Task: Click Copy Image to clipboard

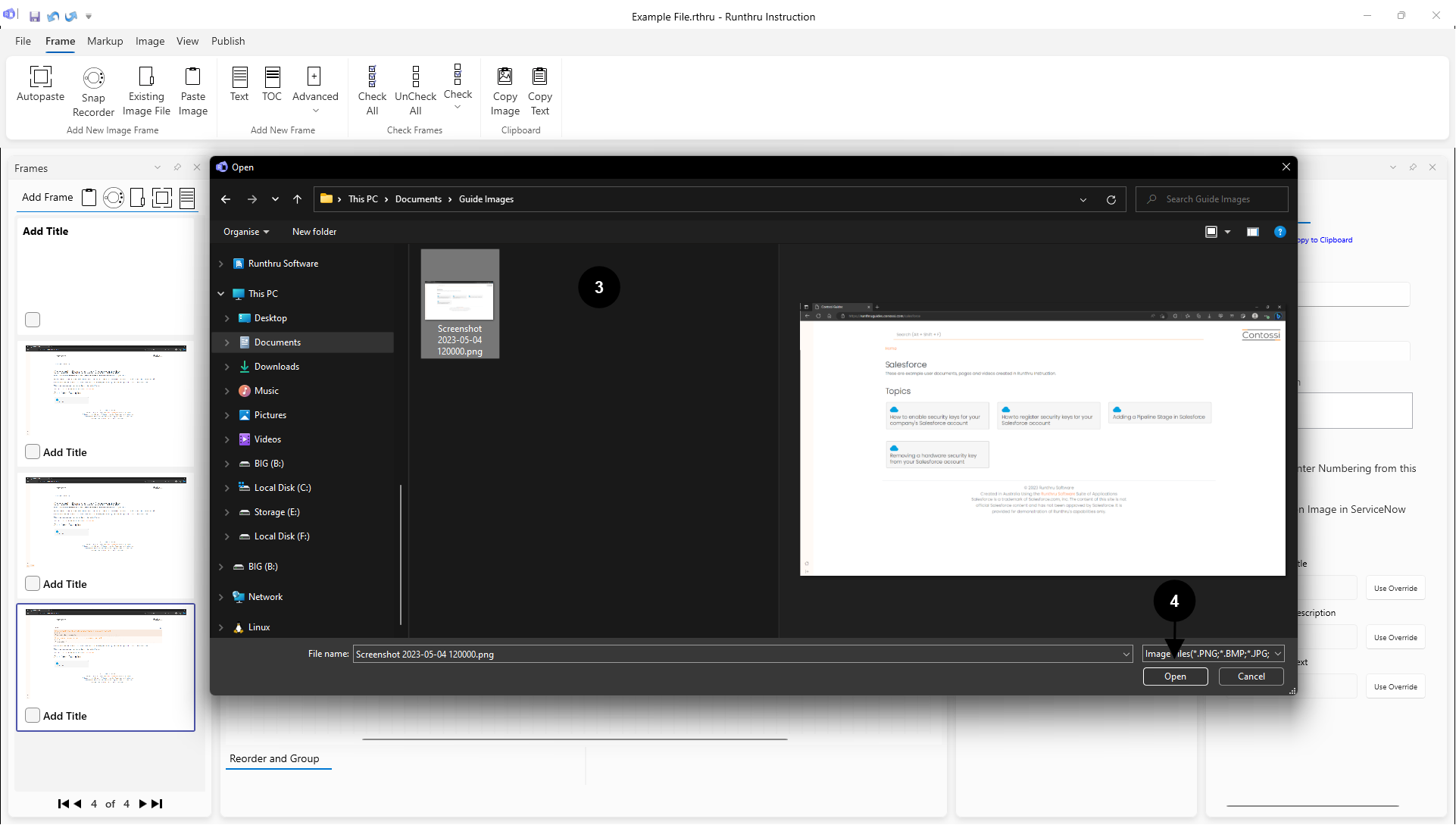Action: (505, 77)
